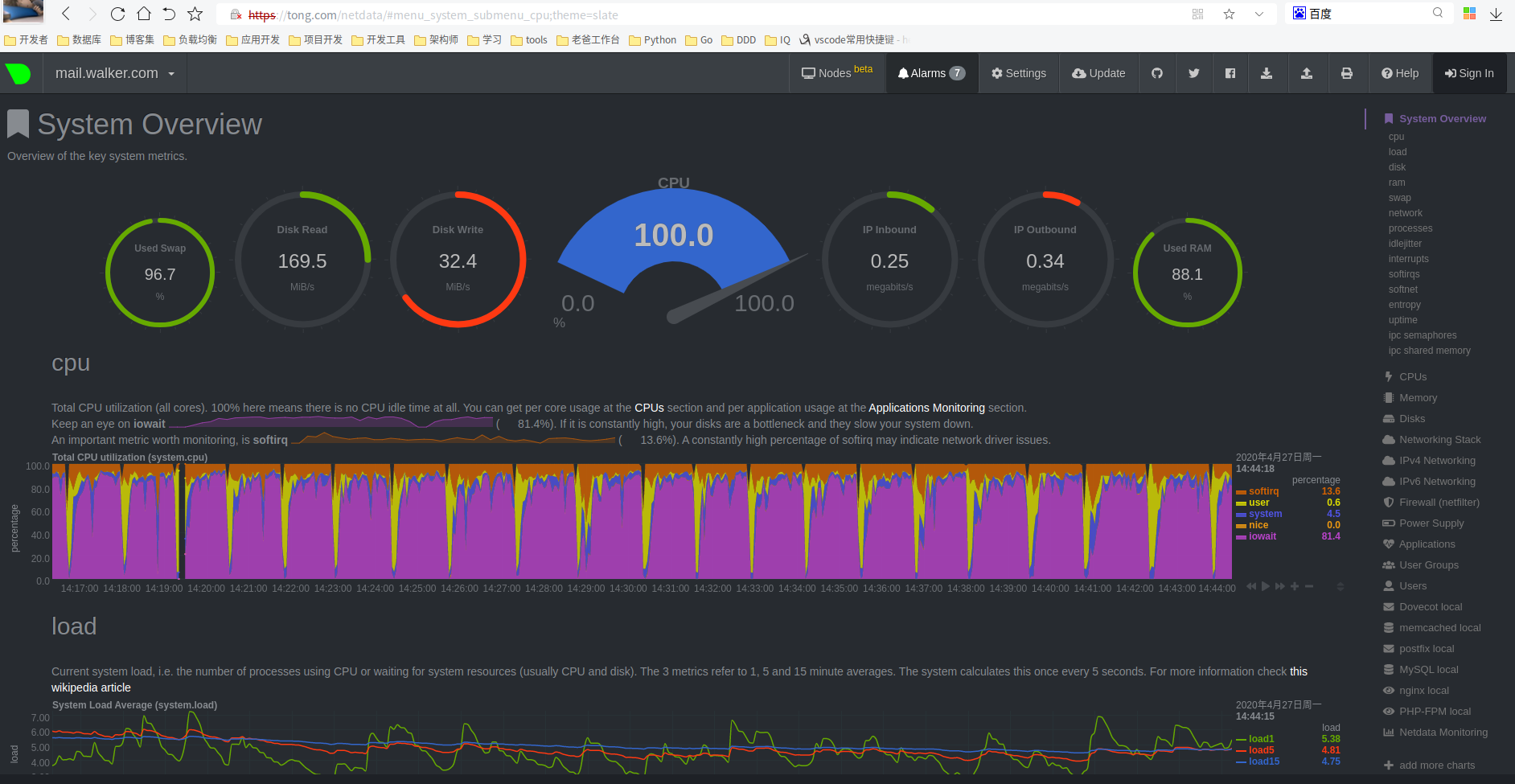1515x784 pixels.
Task: Import a snapshot via upload icon
Action: click(1308, 73)
